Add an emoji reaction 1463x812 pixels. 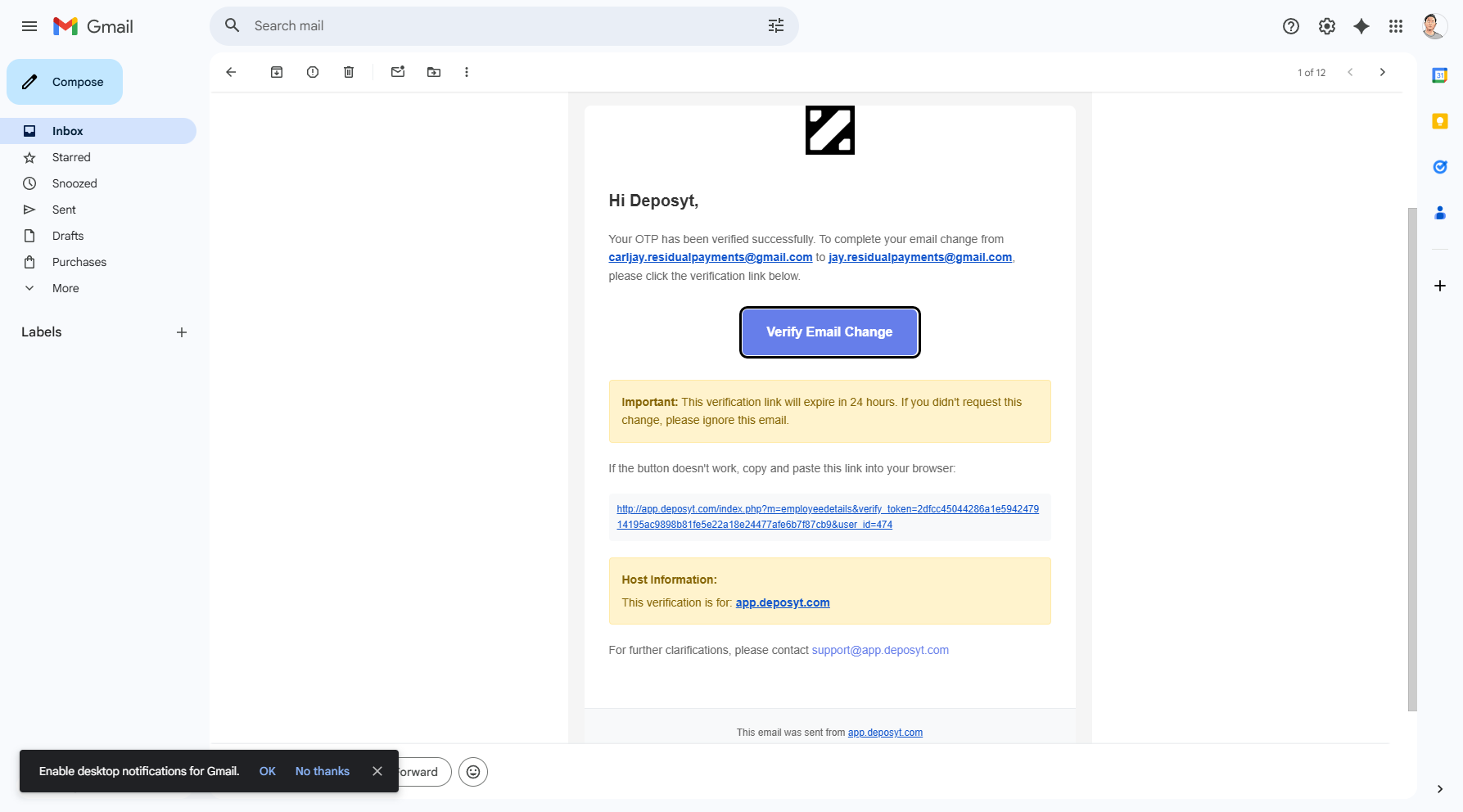[473, 772]
